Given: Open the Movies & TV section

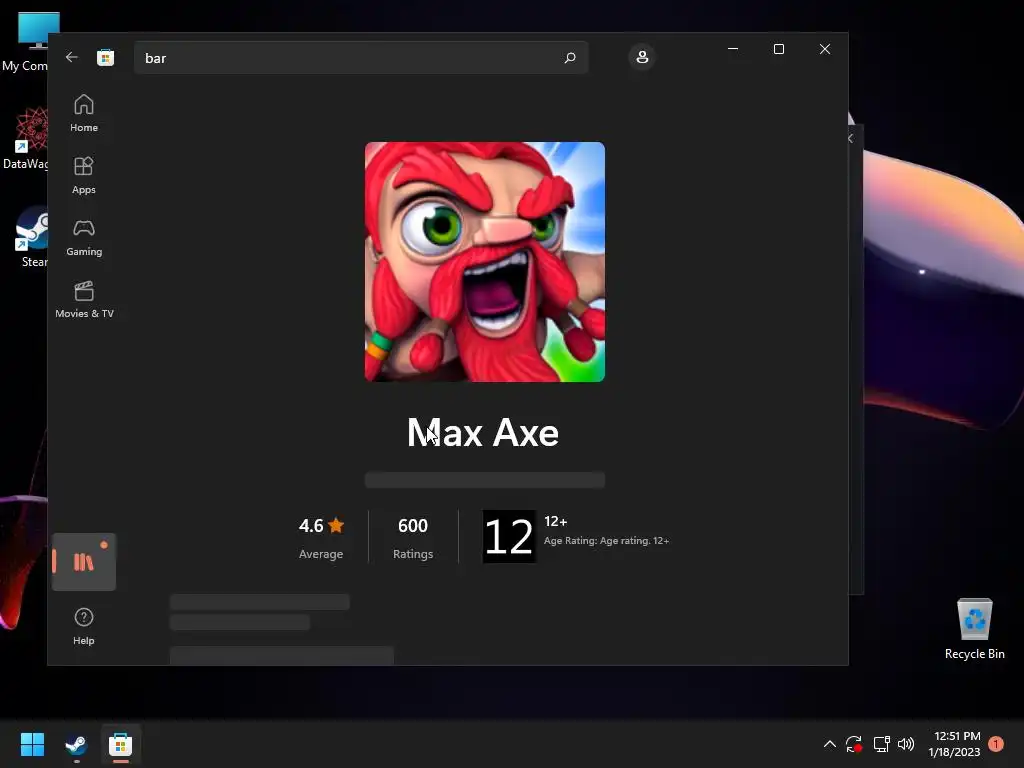Looking at the screenshot, I should click(x=84, y=299).
